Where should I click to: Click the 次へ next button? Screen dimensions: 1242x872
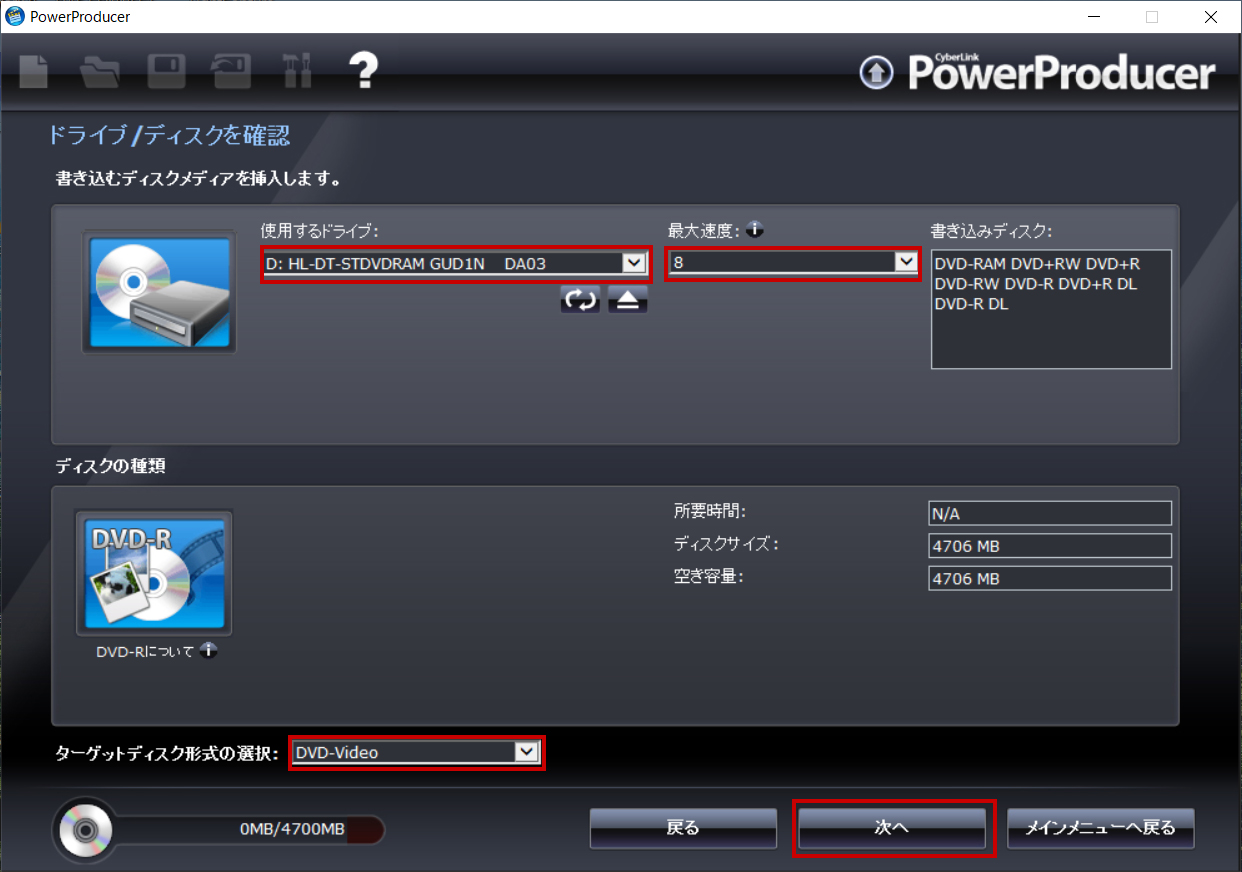pos(892,828)
